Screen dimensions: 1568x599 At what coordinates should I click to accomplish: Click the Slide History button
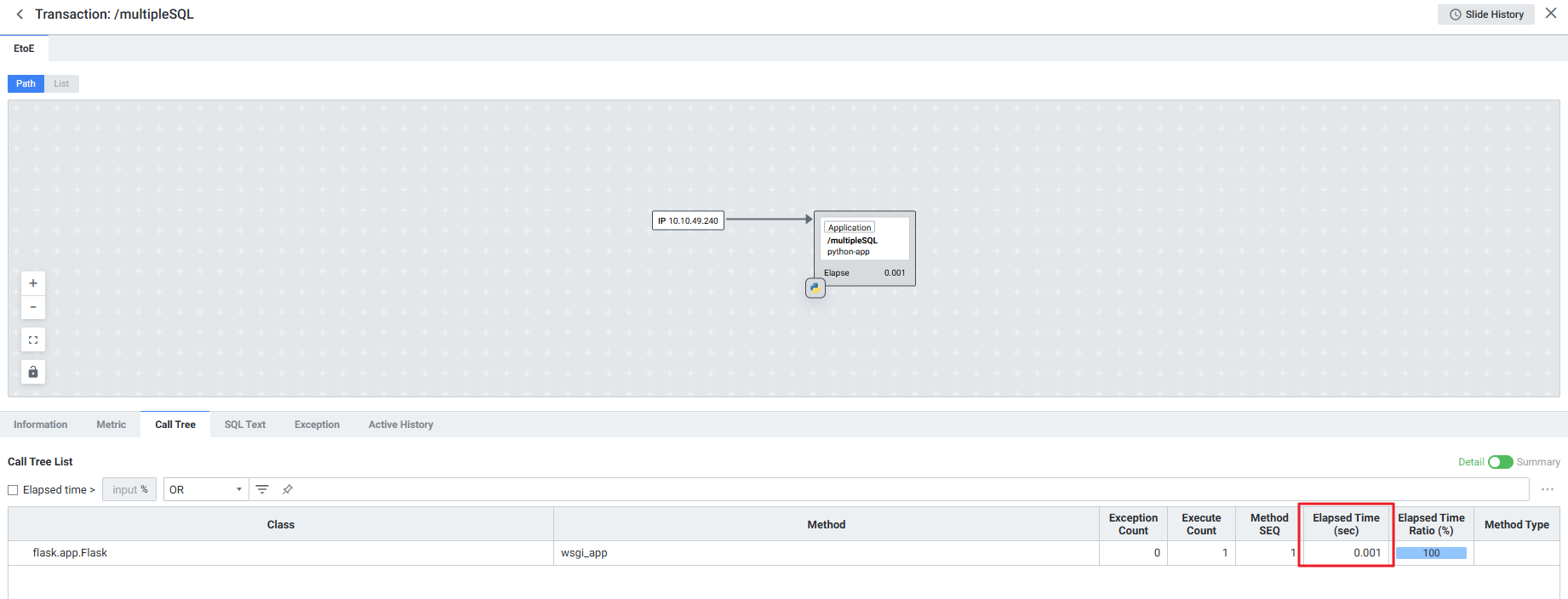(1485, 14)
